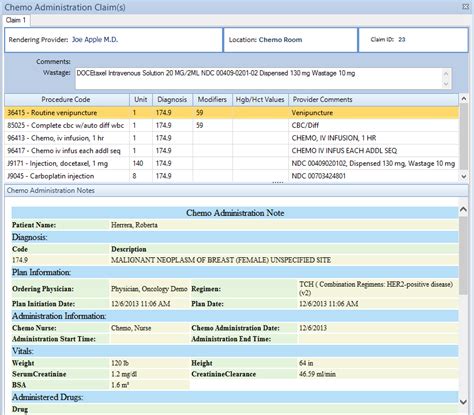Viewport: 474px width, 415px height.
Task: Click the notes panel vertical scrollbar thumb
Action: coord(463,256)
